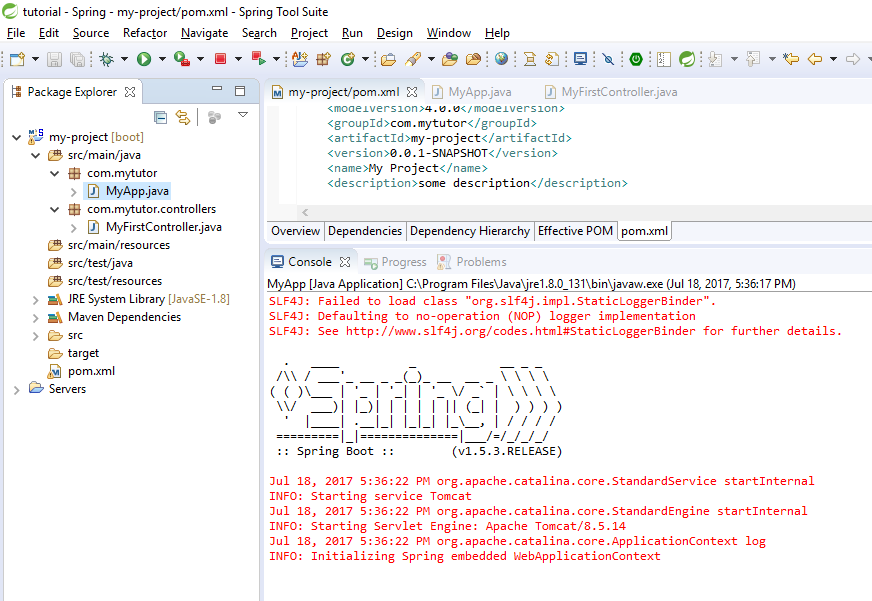Click the New Java Project icon

[300, 59]
